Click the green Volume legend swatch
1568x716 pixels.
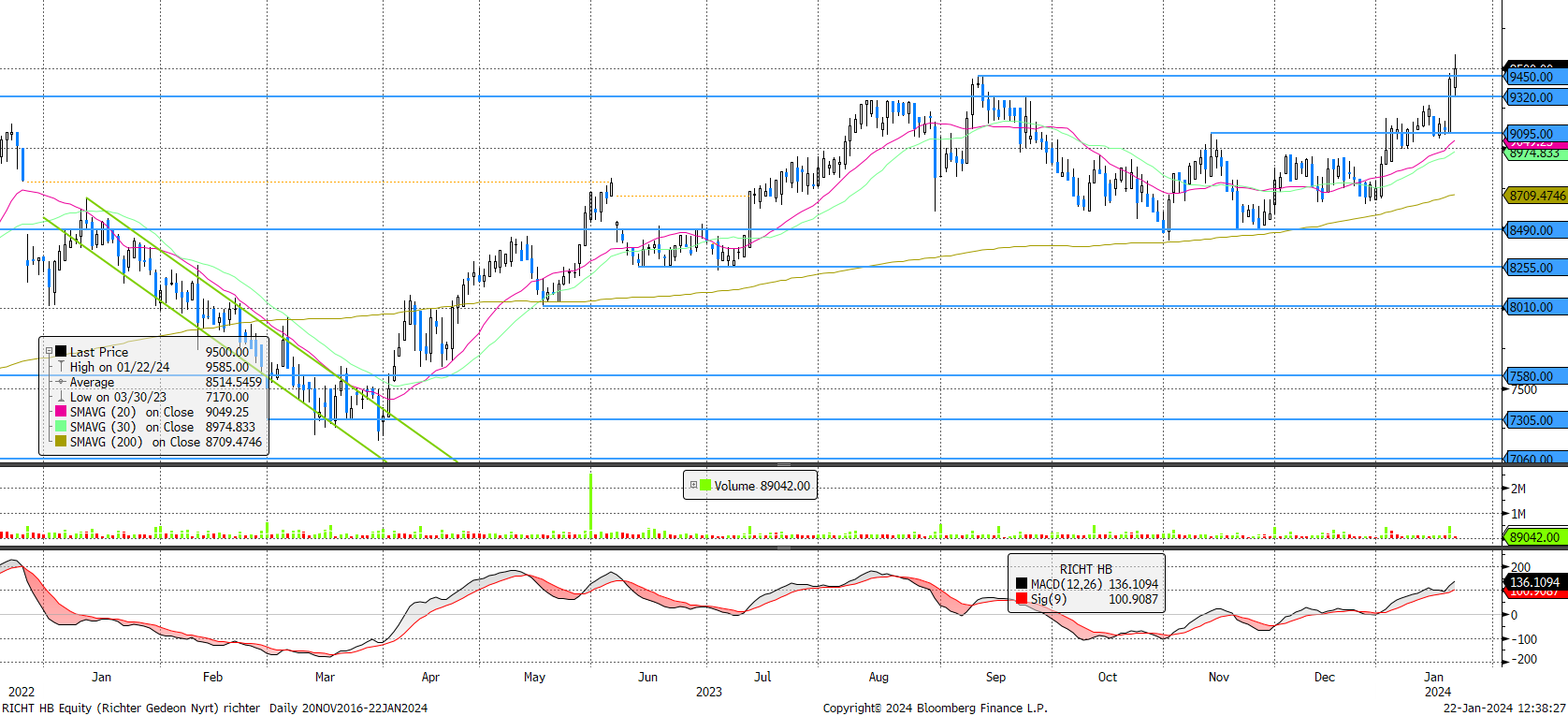pos(705,486)
